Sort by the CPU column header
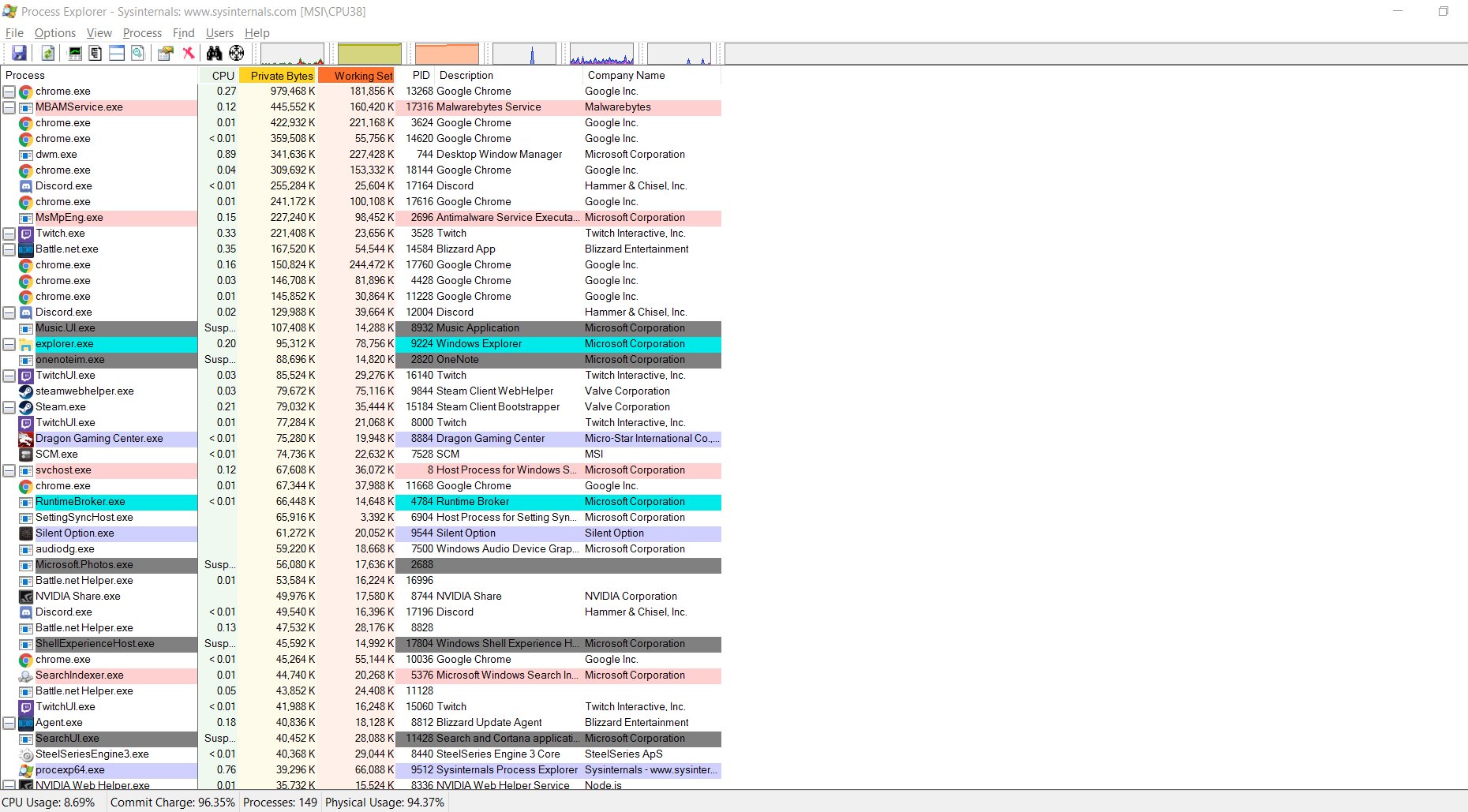 pyautogui.click(x=218, y=76)
